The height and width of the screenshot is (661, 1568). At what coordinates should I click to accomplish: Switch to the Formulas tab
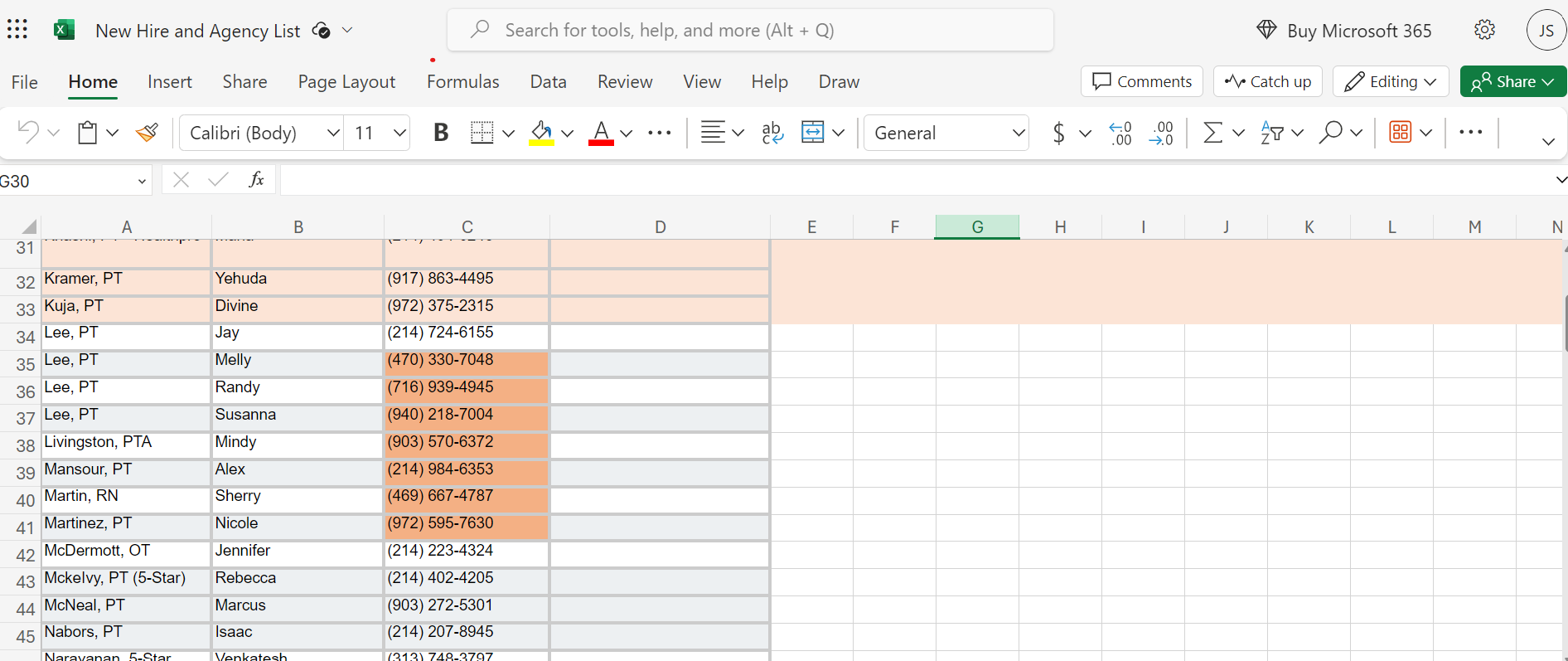(462, 81)
